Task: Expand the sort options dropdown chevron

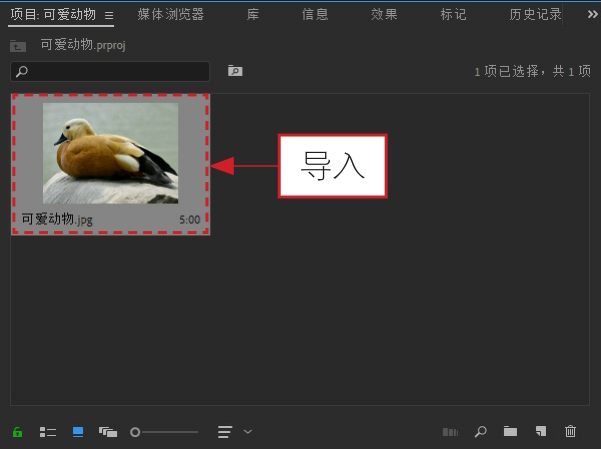Action: click(x=248, y=432)
